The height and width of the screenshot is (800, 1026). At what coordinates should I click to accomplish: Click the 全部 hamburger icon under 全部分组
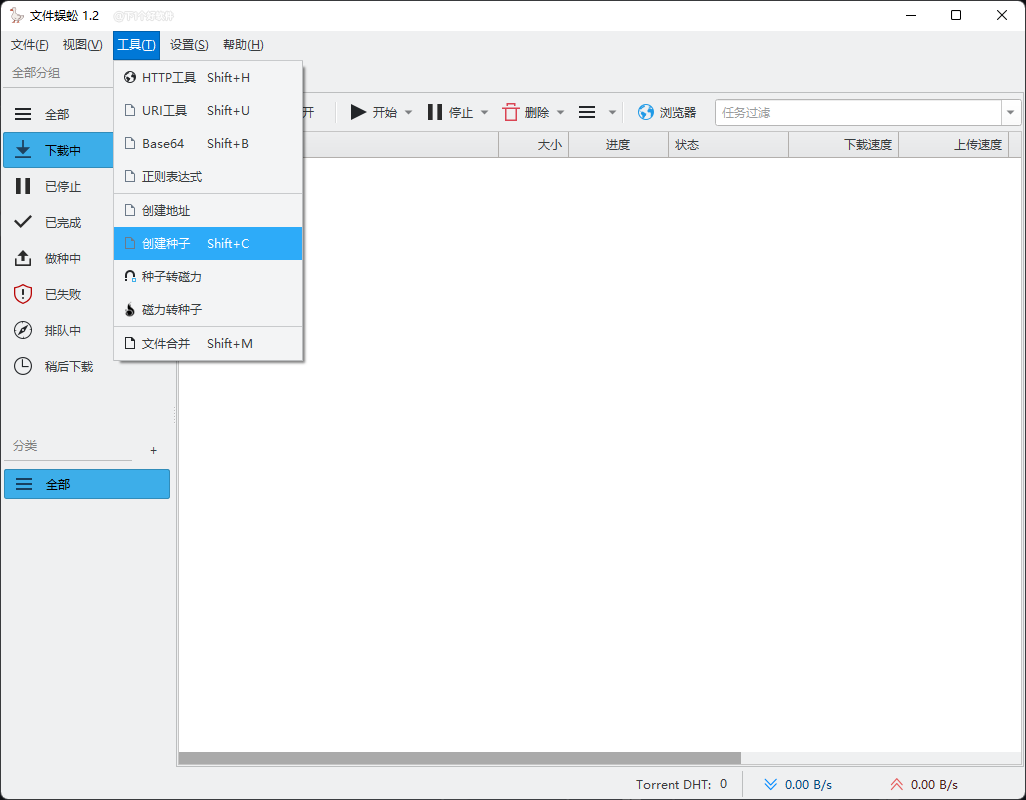(x=23, y=114)
